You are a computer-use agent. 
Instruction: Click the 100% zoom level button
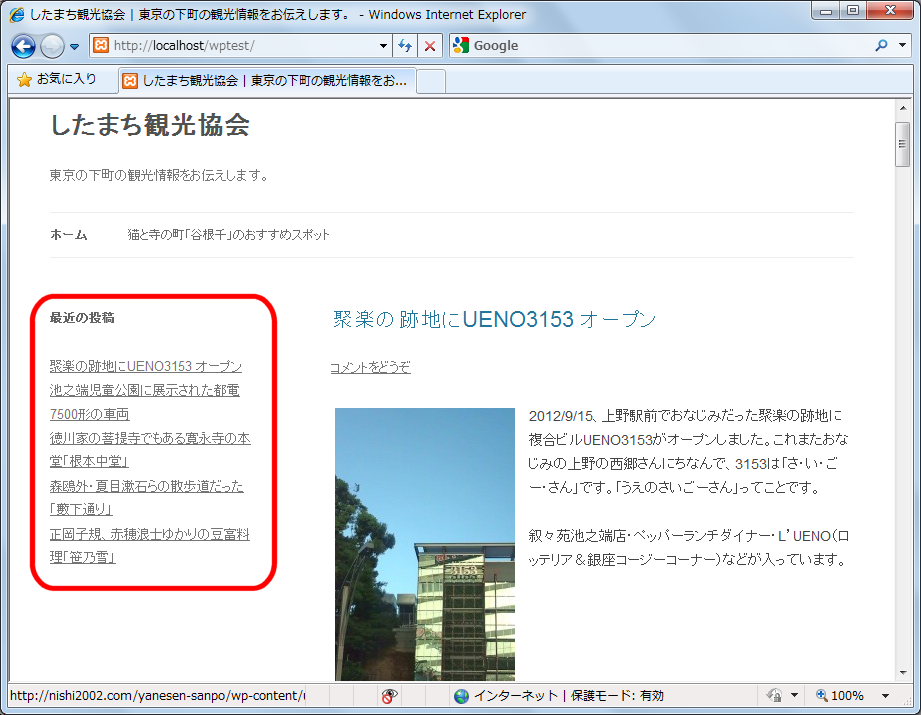[841, 696]
